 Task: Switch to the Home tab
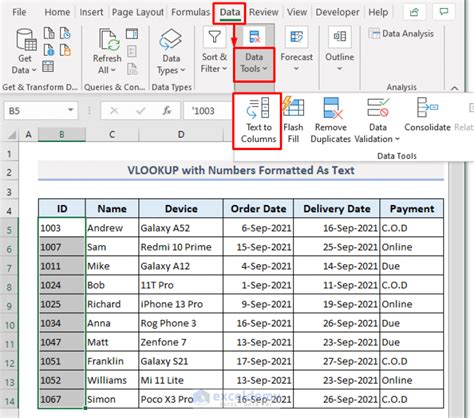pyautogui.click(x=57, y=12)
